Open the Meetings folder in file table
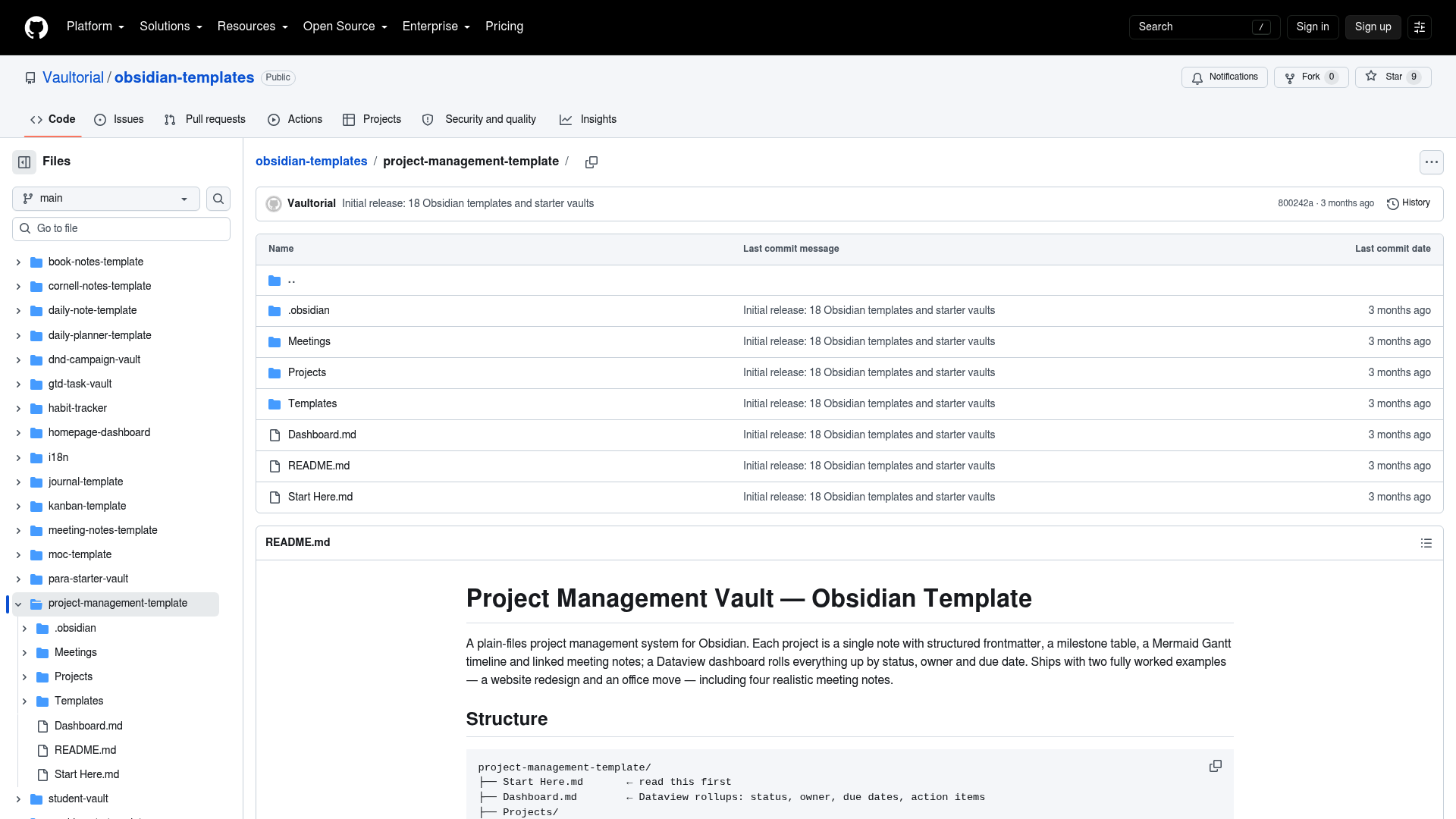 click(309, 342)
